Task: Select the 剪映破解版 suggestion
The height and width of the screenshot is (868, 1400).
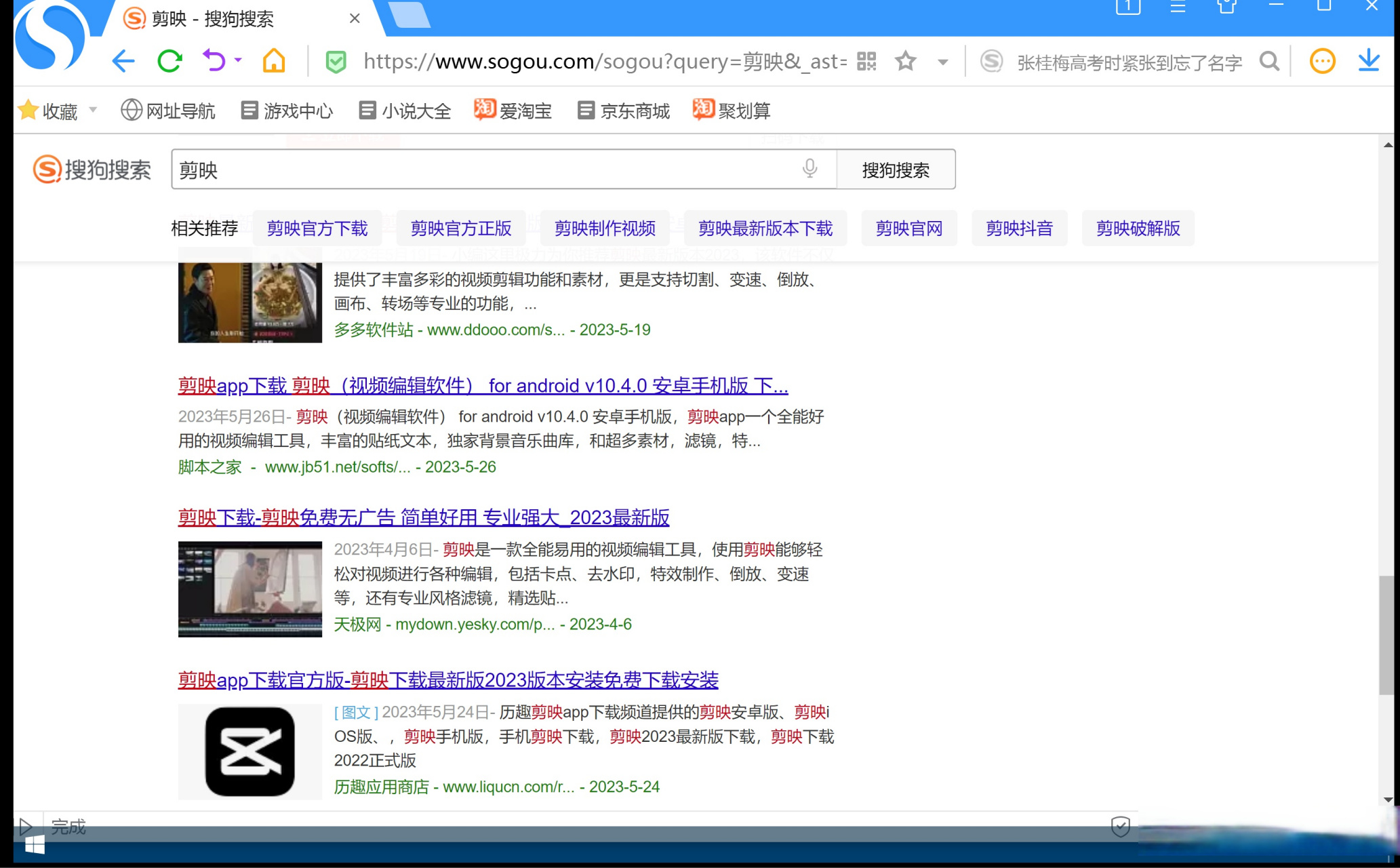Action: click(1138, 229)
